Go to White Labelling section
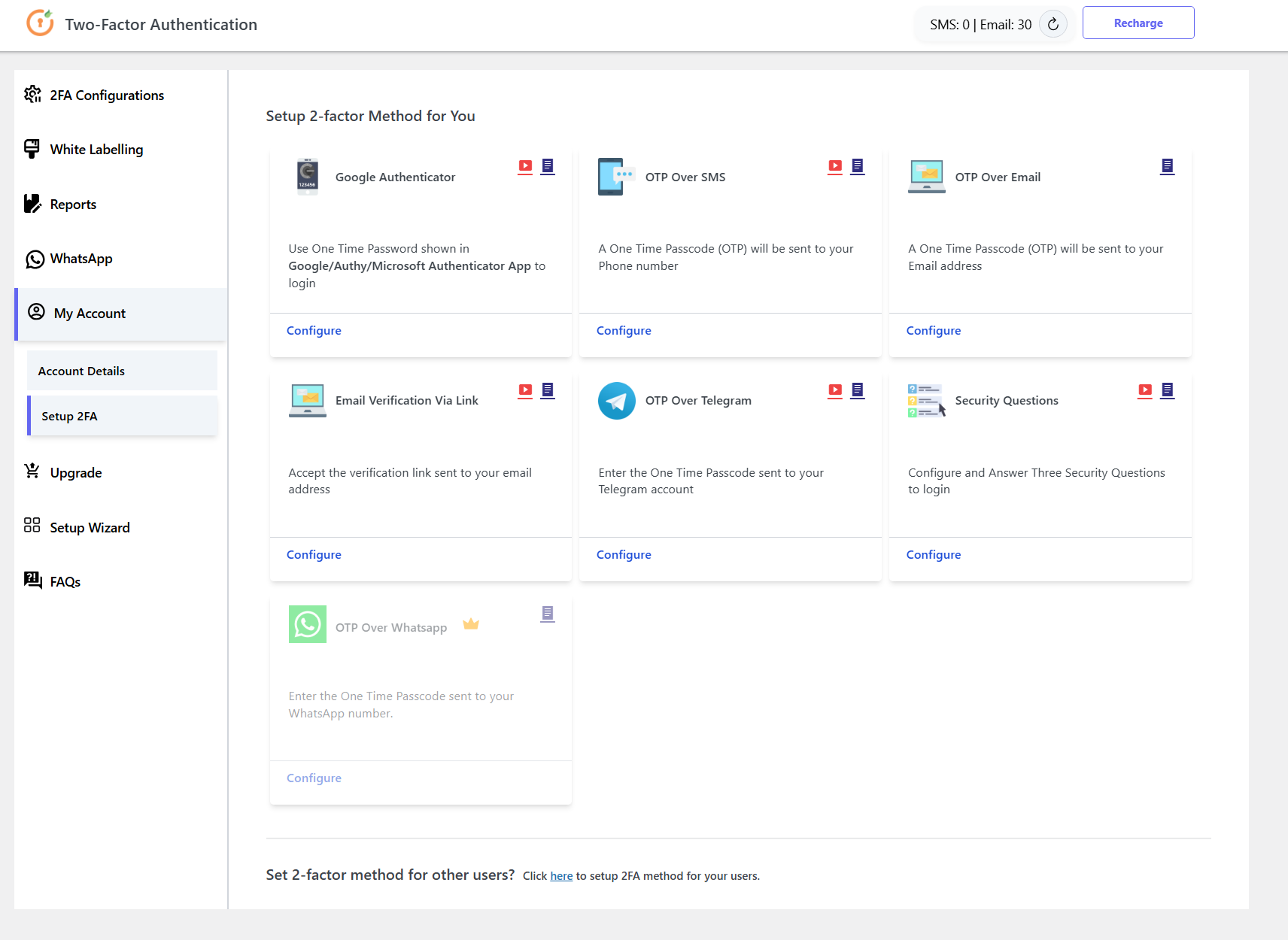The width and height of the screenshot is (1288, 940). click(x=96, y=150)
